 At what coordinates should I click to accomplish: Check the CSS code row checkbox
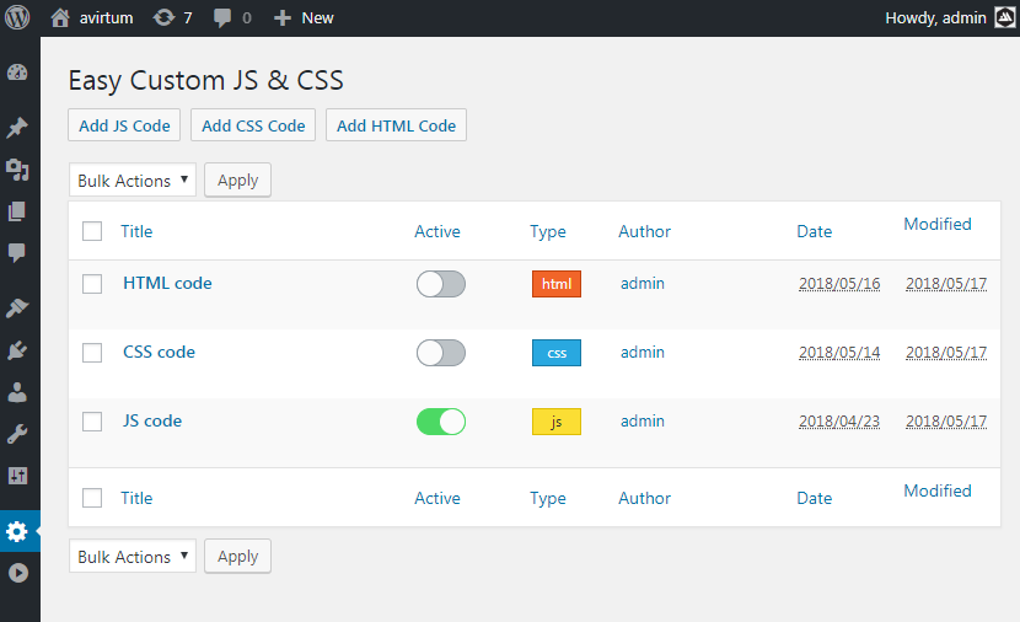(x=92, y=353)
